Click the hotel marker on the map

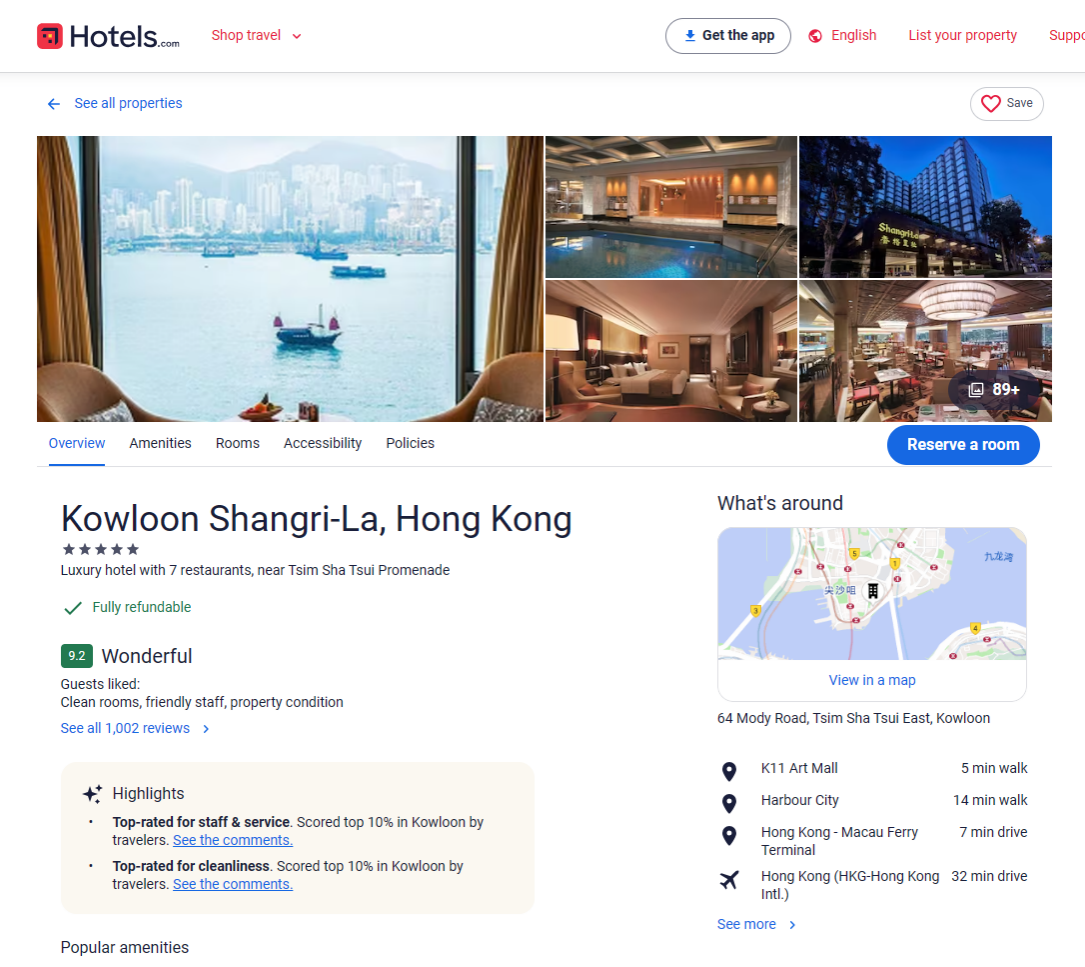tap(873, 590)
